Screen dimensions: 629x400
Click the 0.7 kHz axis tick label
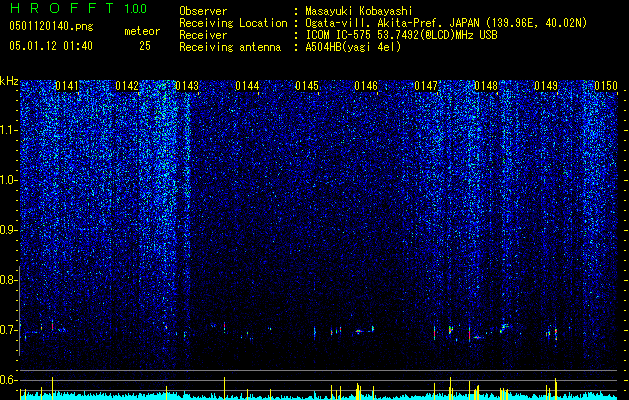[9, 330]
